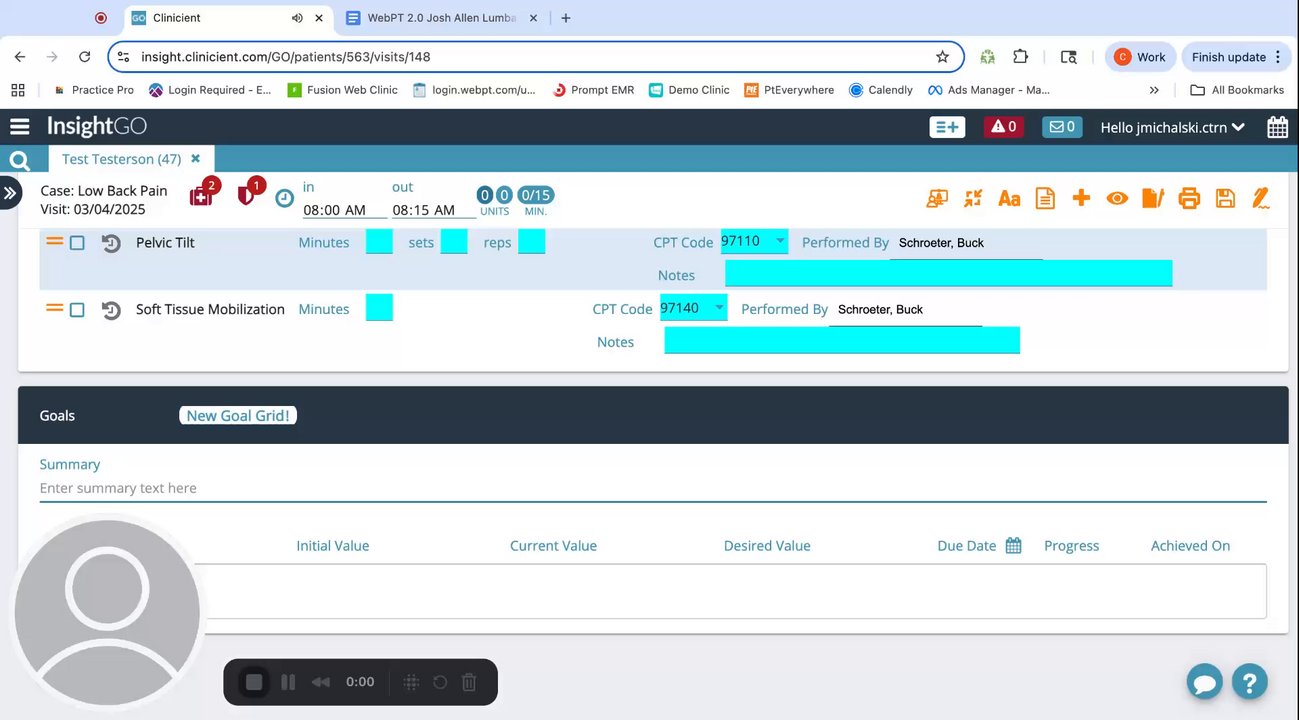Click the New Goal Grid! button
This screenshot has width=1299, height=720.
[x=238, y=415]
